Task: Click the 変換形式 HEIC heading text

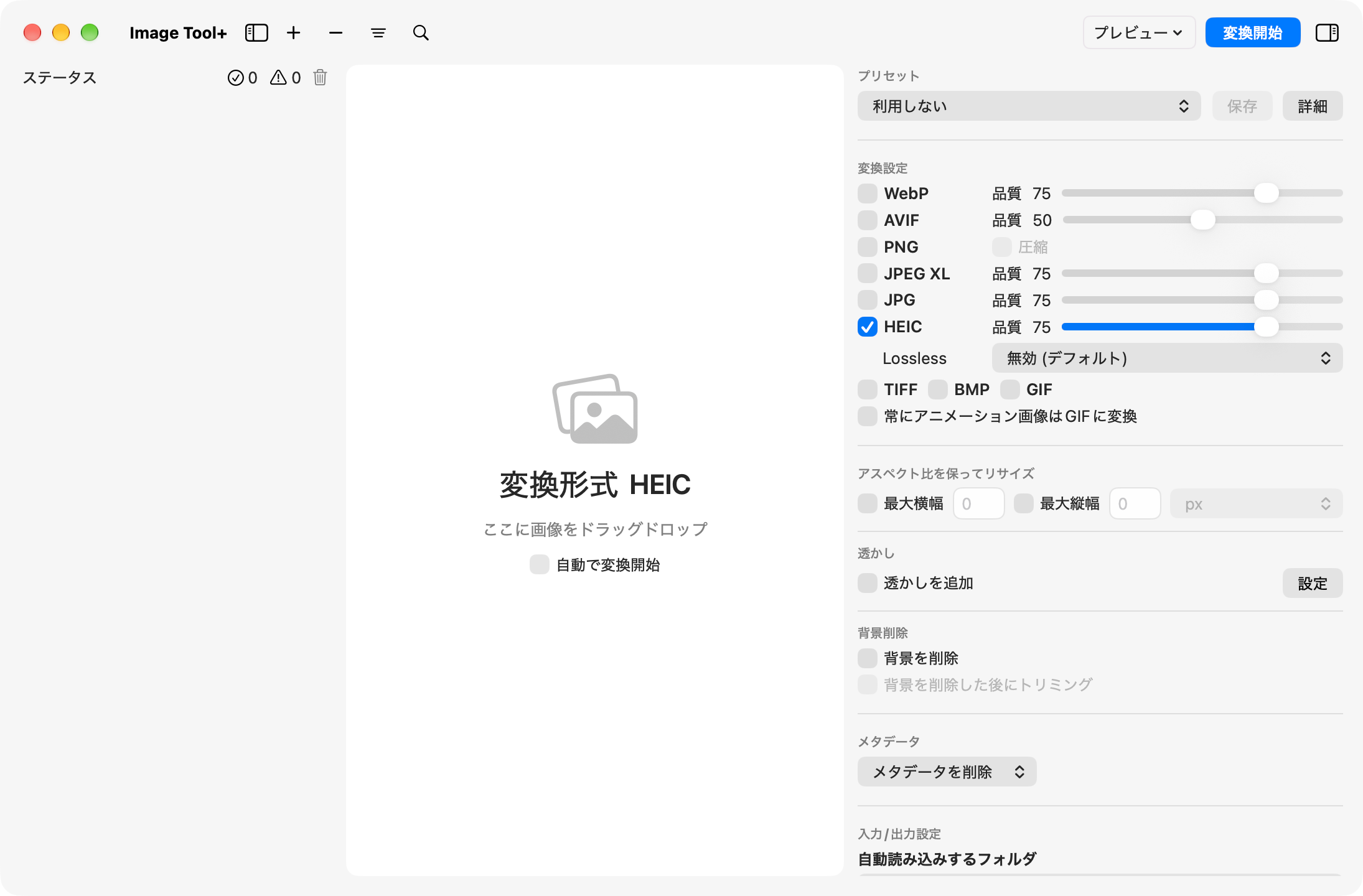Action: click(x=595, y=485)
